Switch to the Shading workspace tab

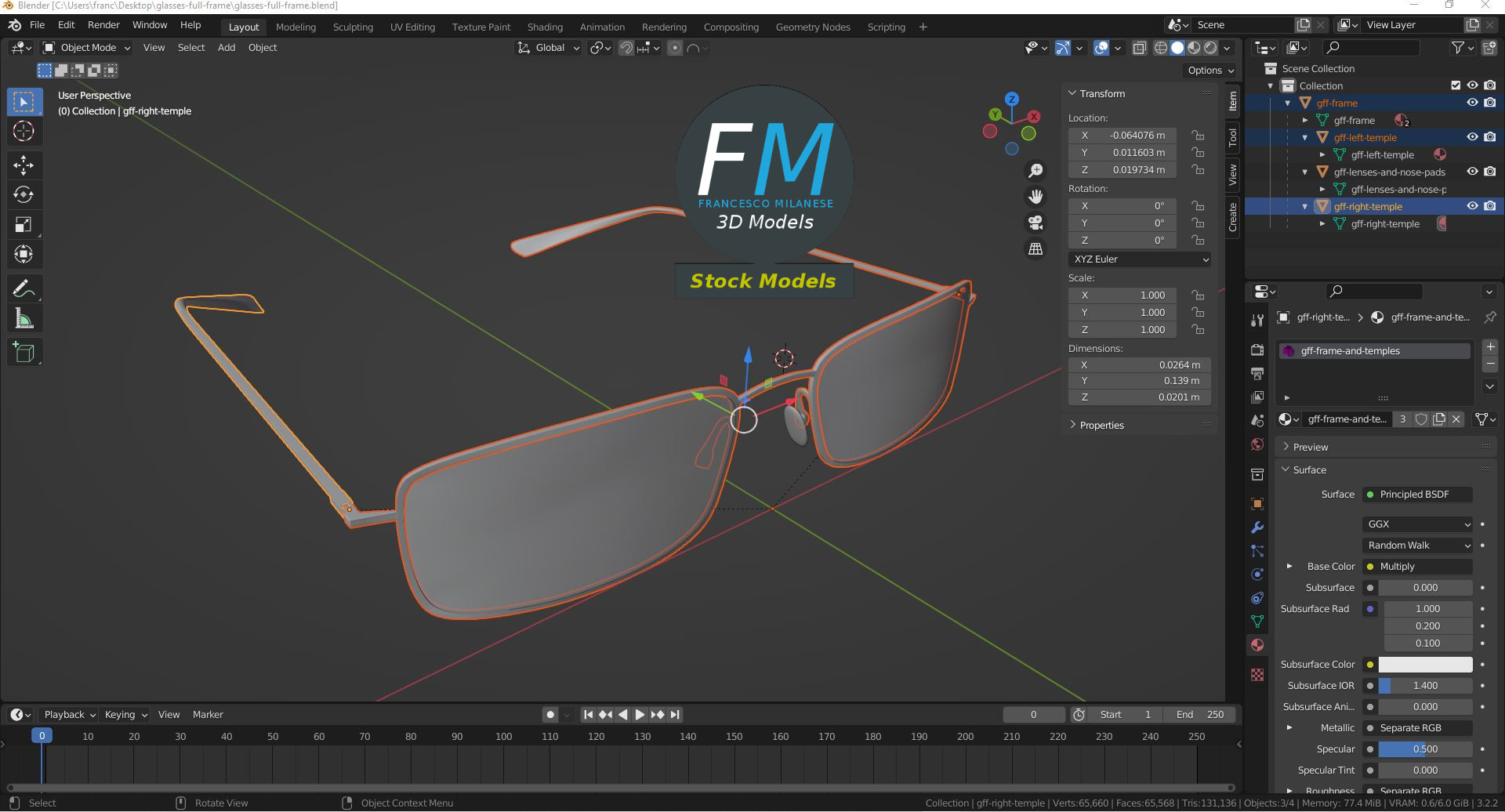[545, 27]
